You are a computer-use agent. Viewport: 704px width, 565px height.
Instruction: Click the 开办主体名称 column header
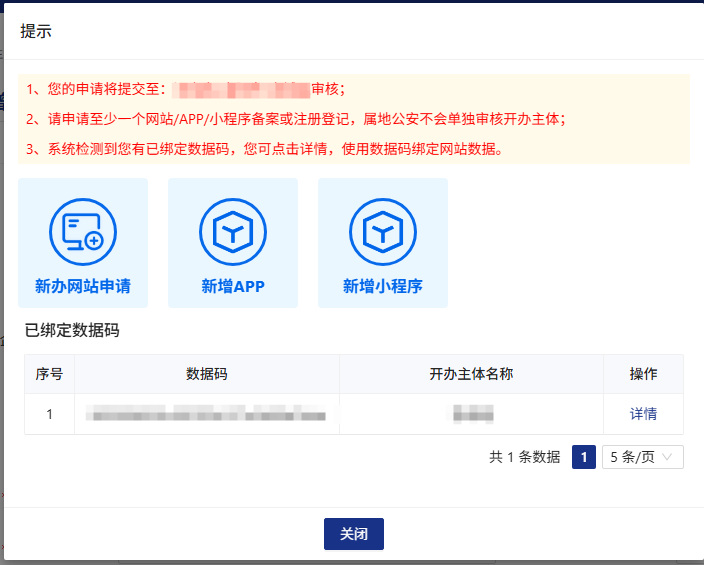pyautogui.click(x=471, y=374)
